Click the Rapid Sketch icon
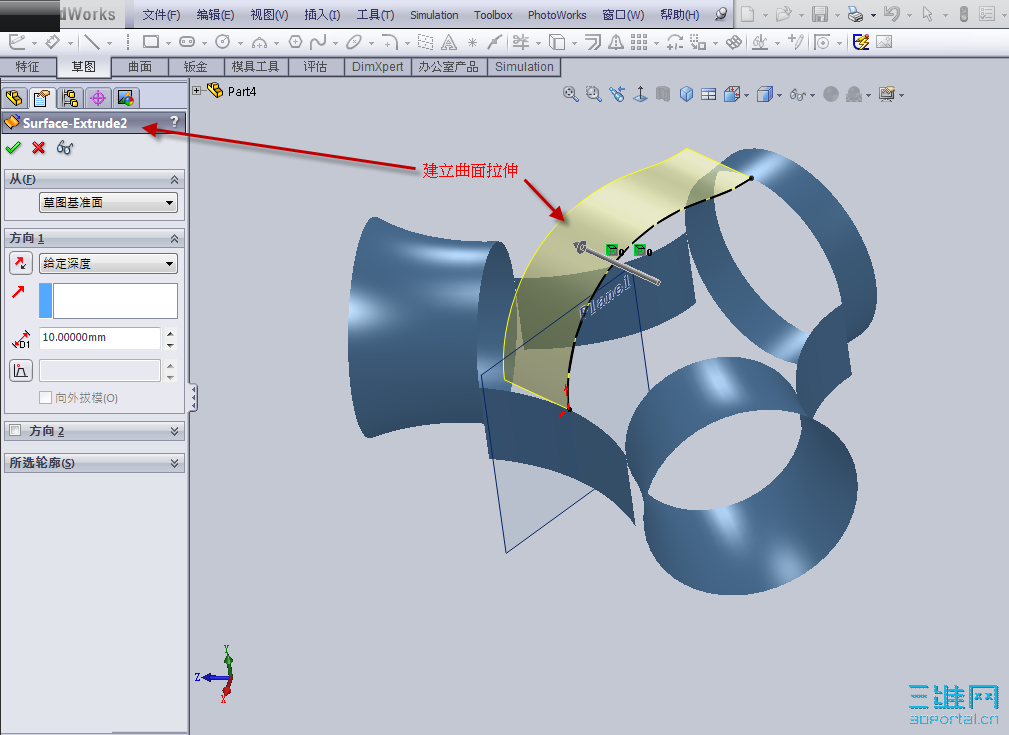The height and width of the screenshot is (735, 1009). tap(860, 42)
